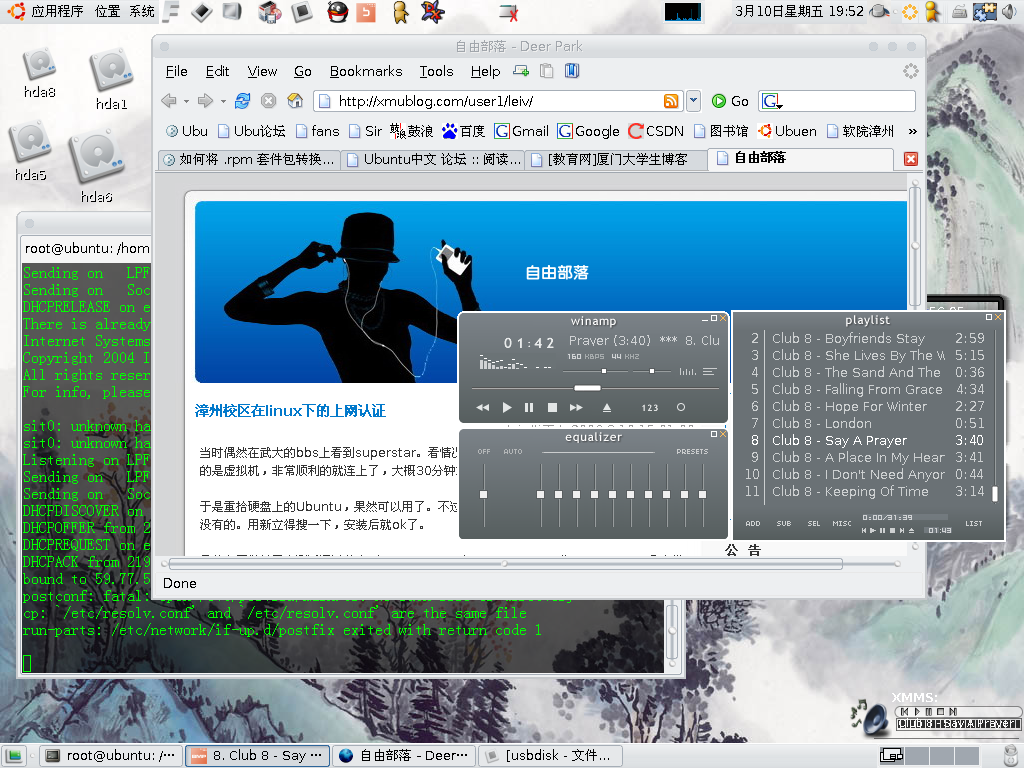The height and width of the screenshot is (768, 1024).
Task: Toggle equalizer window button in winamp
Action: (687, 372)
